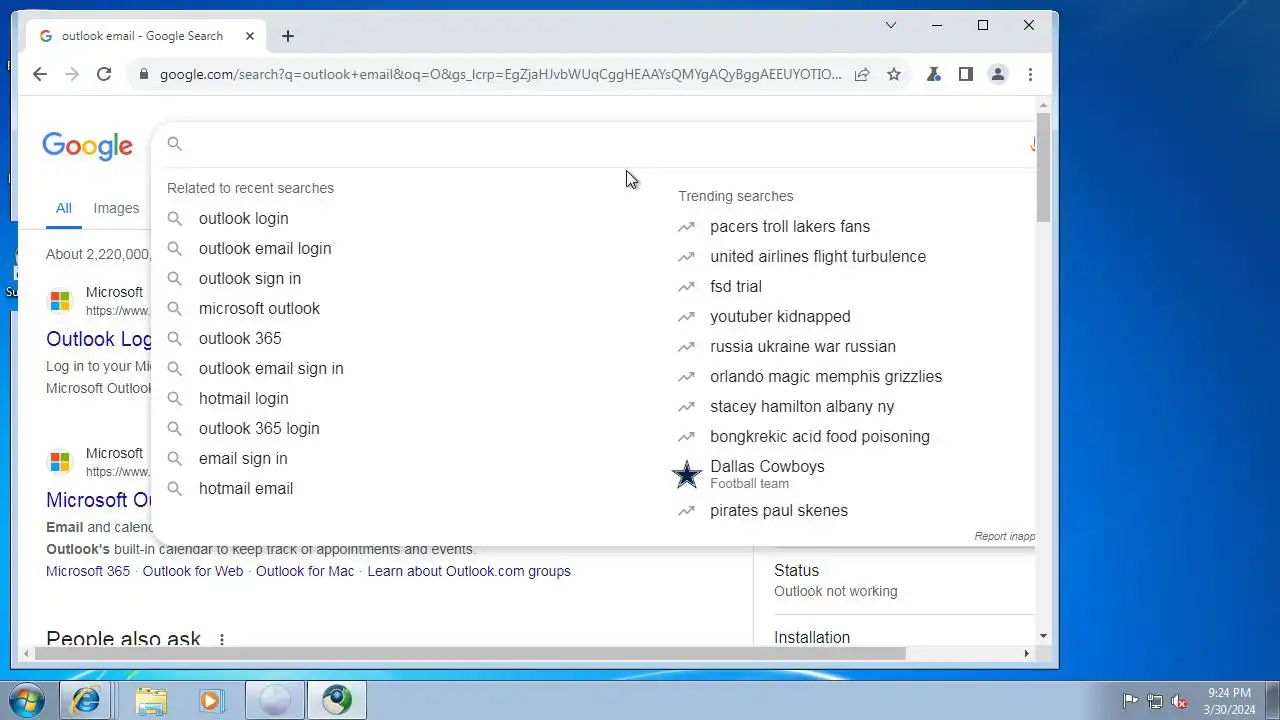
Task: Select the 'outlook 365' suggestion
Action: pyautogui.click(x=240, y=338)
